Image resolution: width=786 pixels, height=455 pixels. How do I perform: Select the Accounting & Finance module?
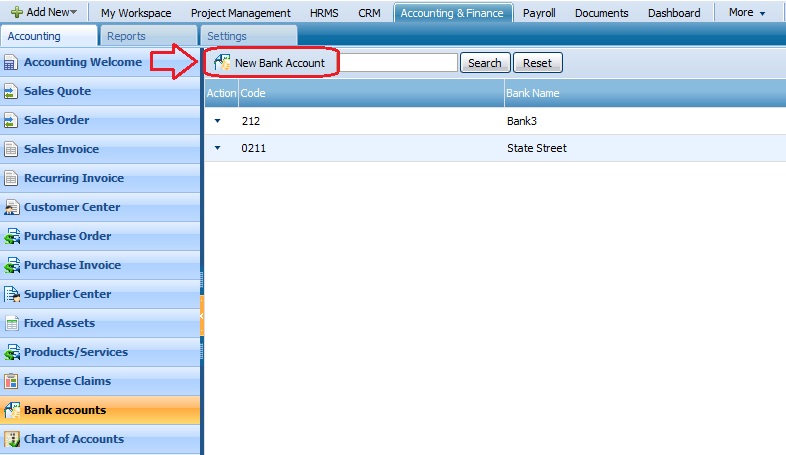453,13
